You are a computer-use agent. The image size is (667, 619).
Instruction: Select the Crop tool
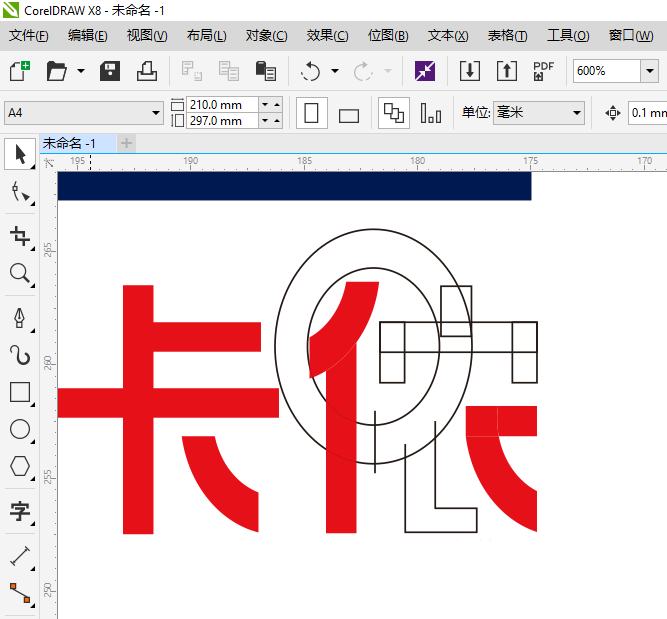click(20, 236)
